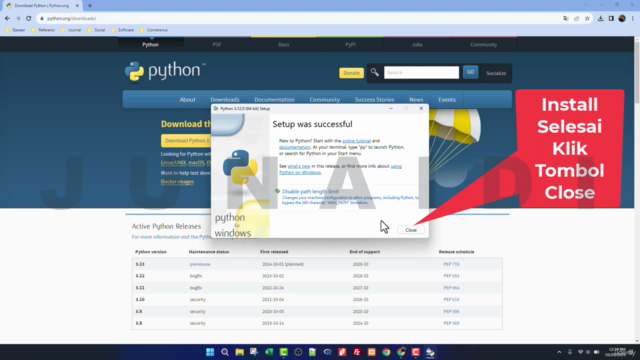Open Windows taskbar search
The width and height of the screenshot is (640, 360).
pyautogui.click(x=225, y=352)
